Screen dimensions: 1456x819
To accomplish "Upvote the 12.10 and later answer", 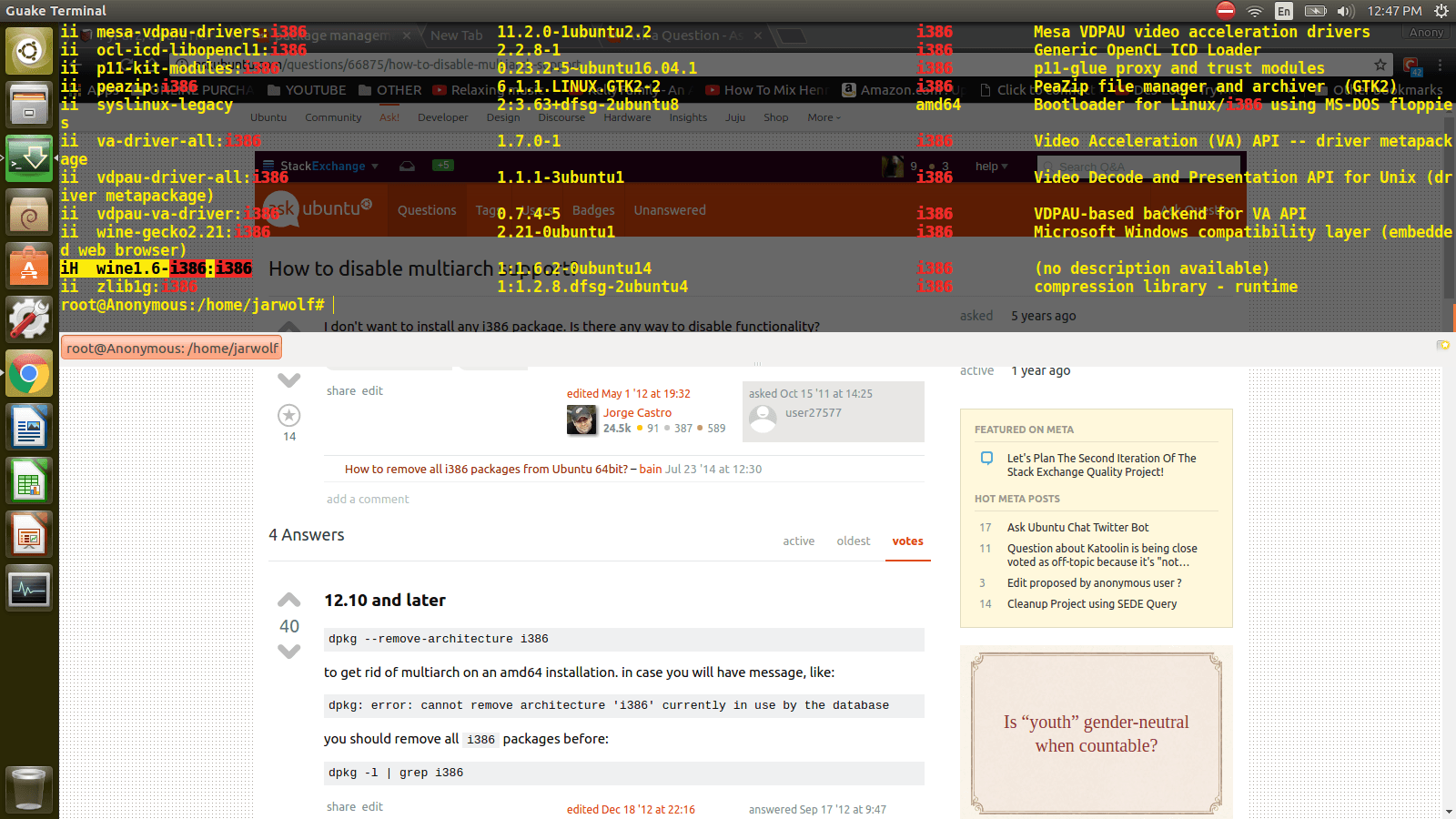I will click(x=288, y=600).
